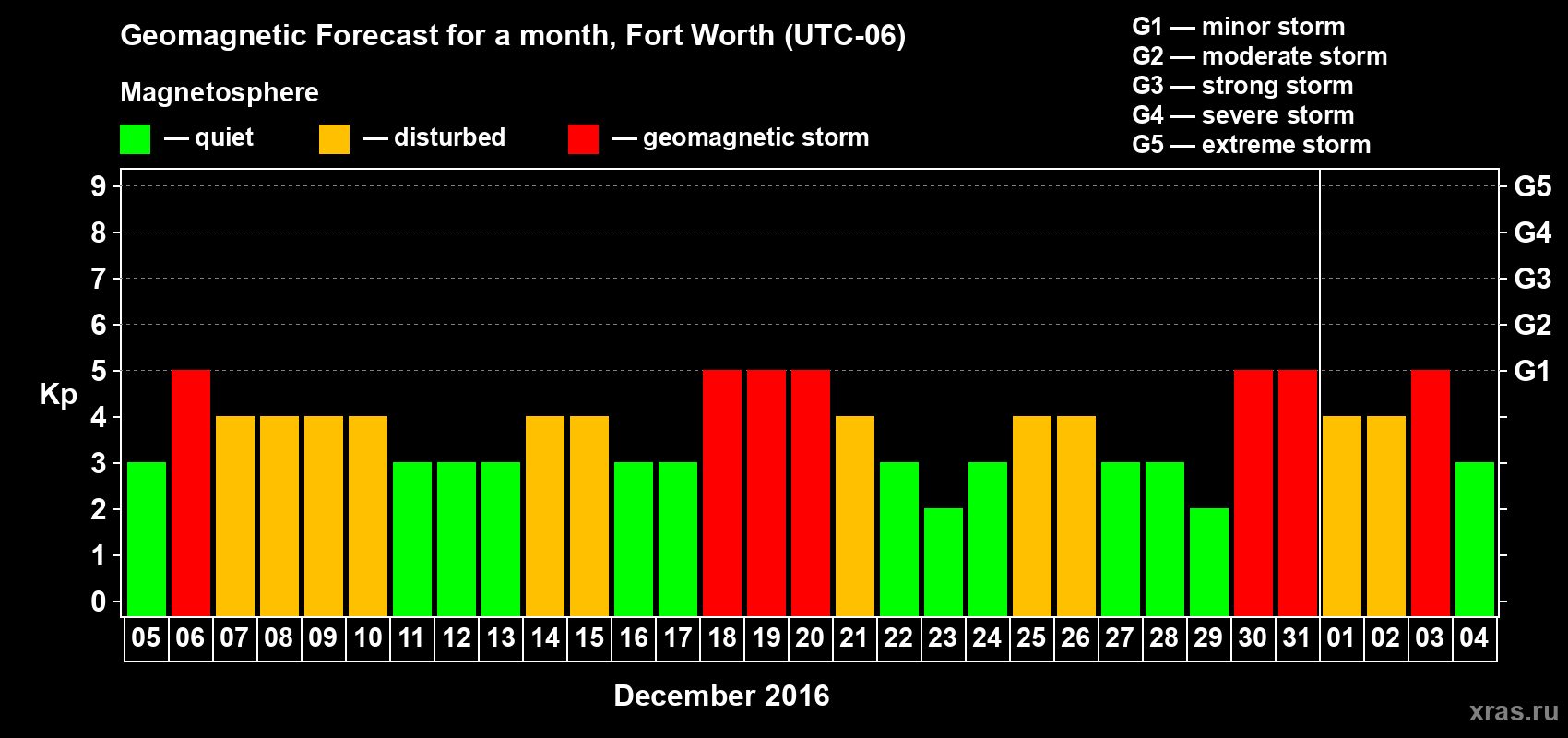Click the orange bar for date 07
The image size is (1568, 738).
click(x=235, y=517)
